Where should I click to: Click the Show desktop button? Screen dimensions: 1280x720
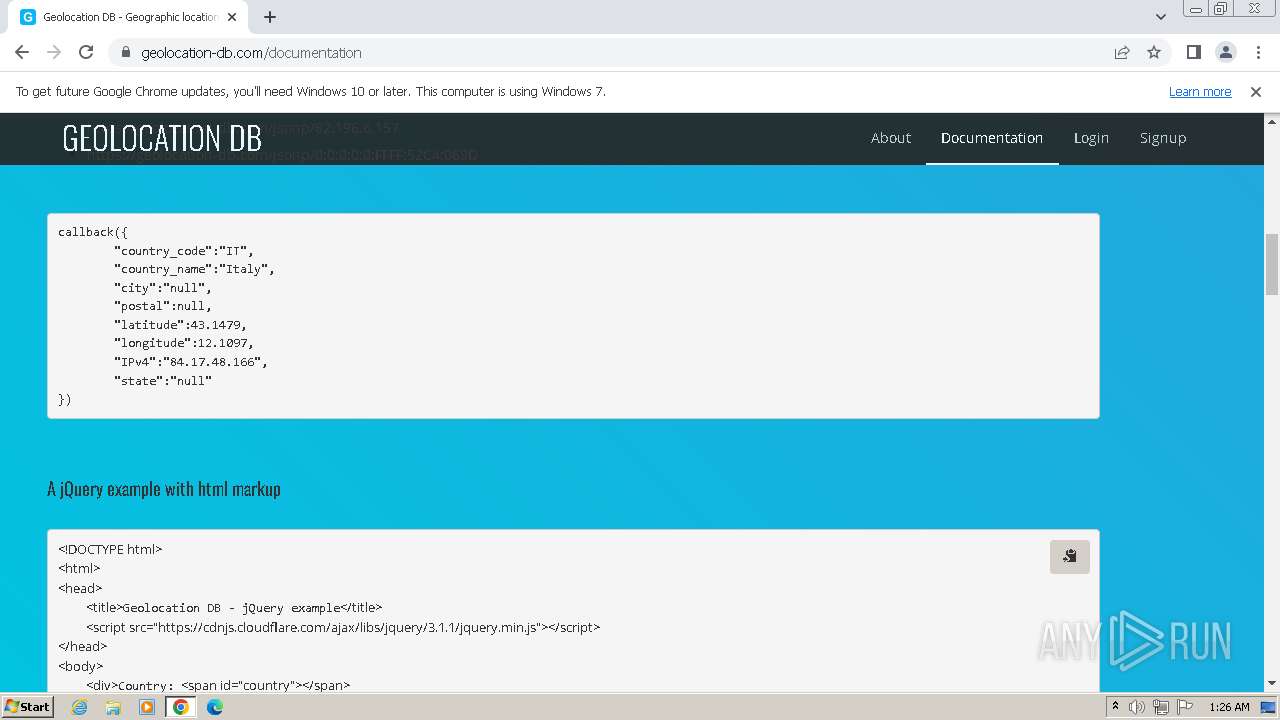click(1268, 707)
